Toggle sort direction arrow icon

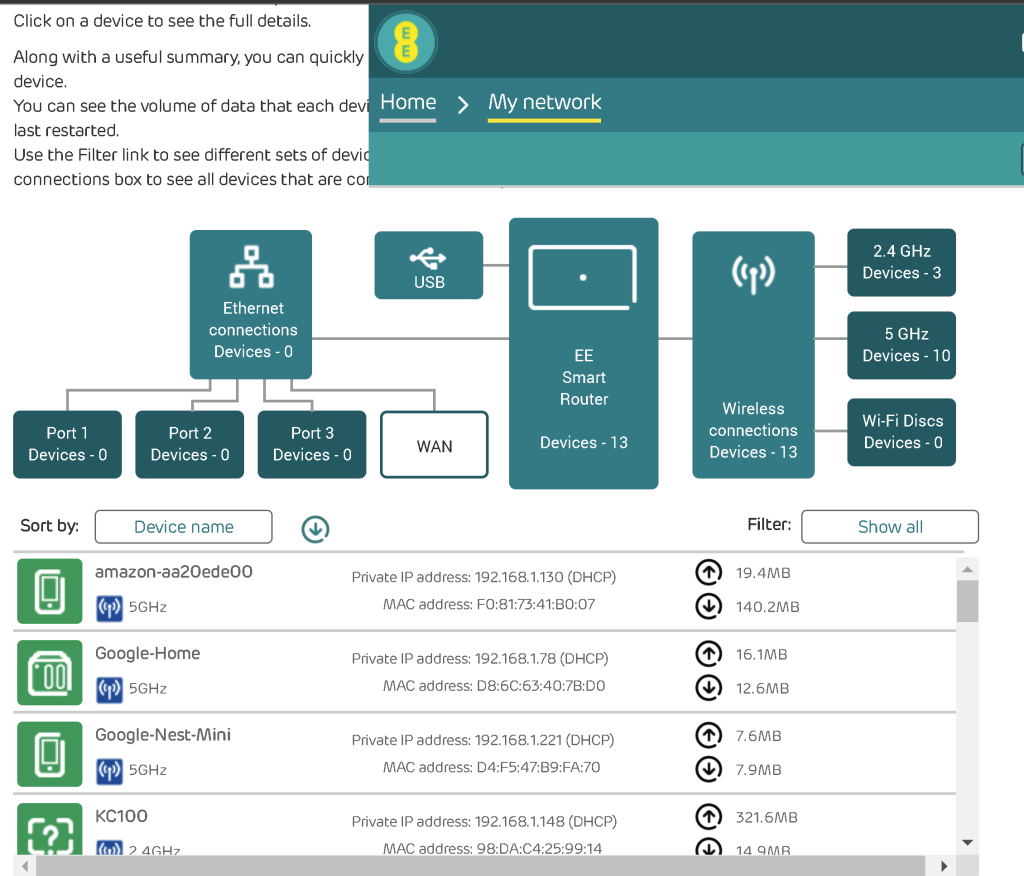point(315,528)
